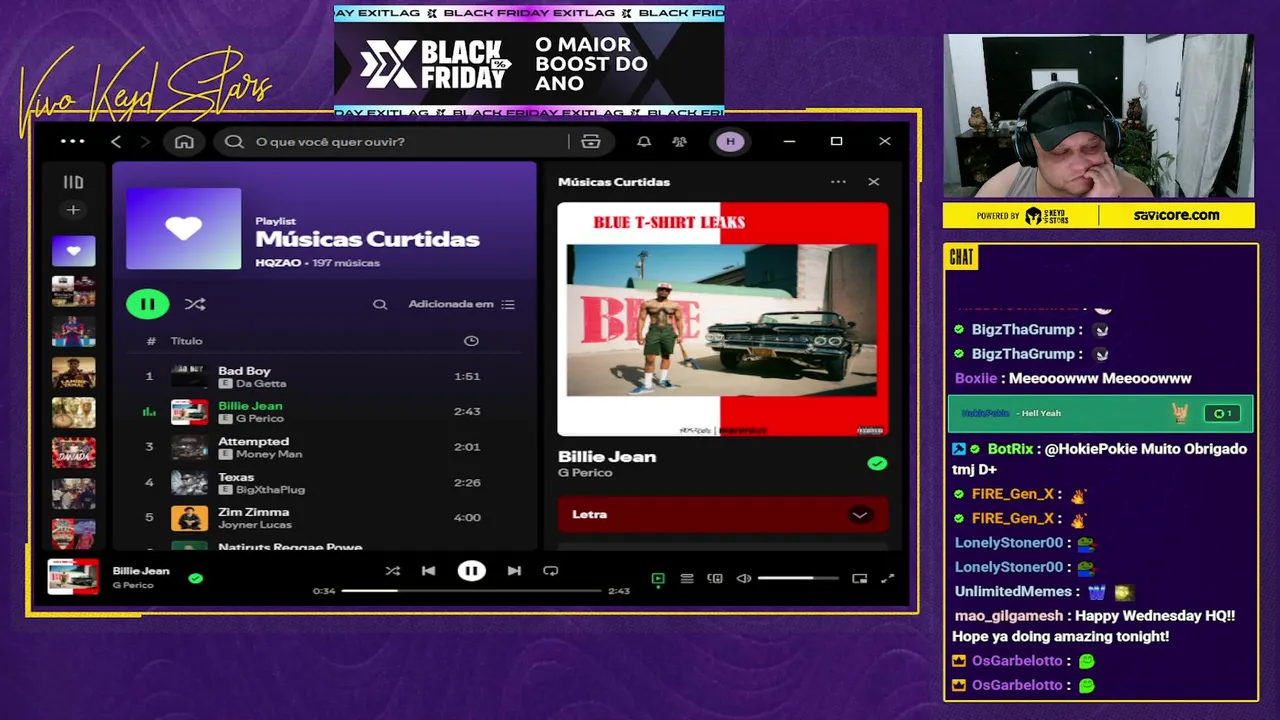Close the Now Playing side panel
1280x720 pixels.
(x=874, y=182)
